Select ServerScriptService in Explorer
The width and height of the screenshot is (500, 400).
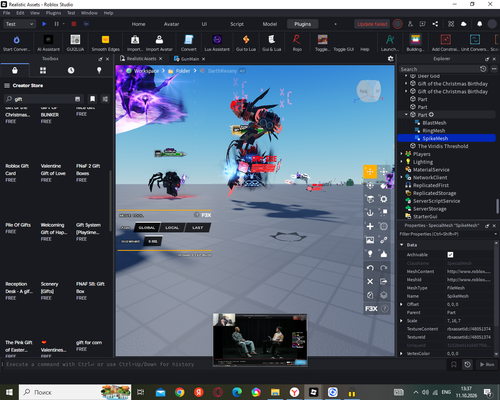click(x=436, y=201)
